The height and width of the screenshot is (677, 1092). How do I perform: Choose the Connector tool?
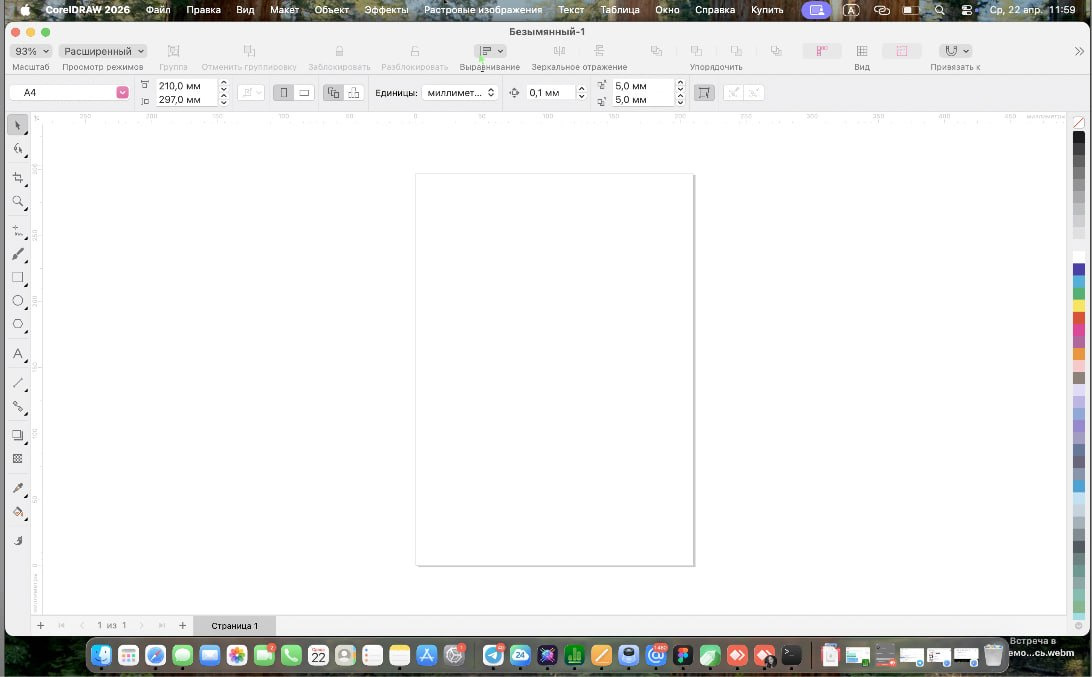[x=18, y=407]
